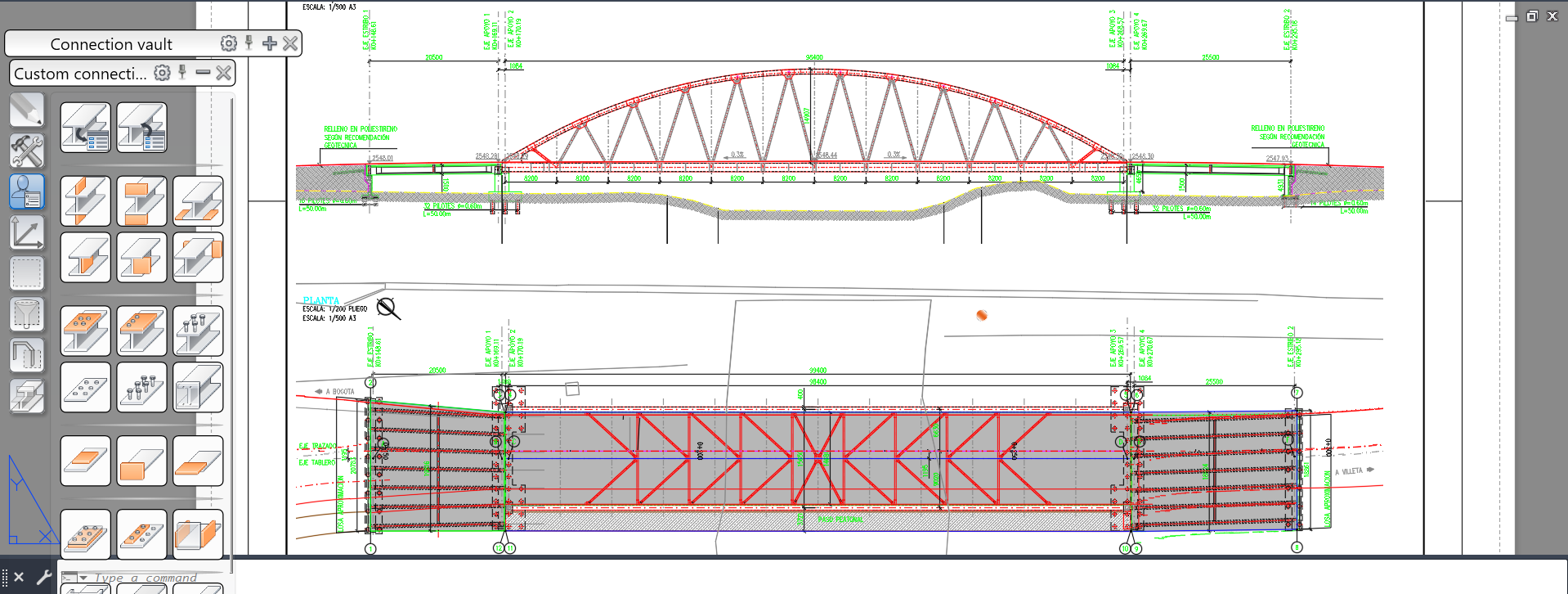This screenshot has height=594, width=1568.
Task: Select the filter funnel selection tool
Action: [26, 314]
